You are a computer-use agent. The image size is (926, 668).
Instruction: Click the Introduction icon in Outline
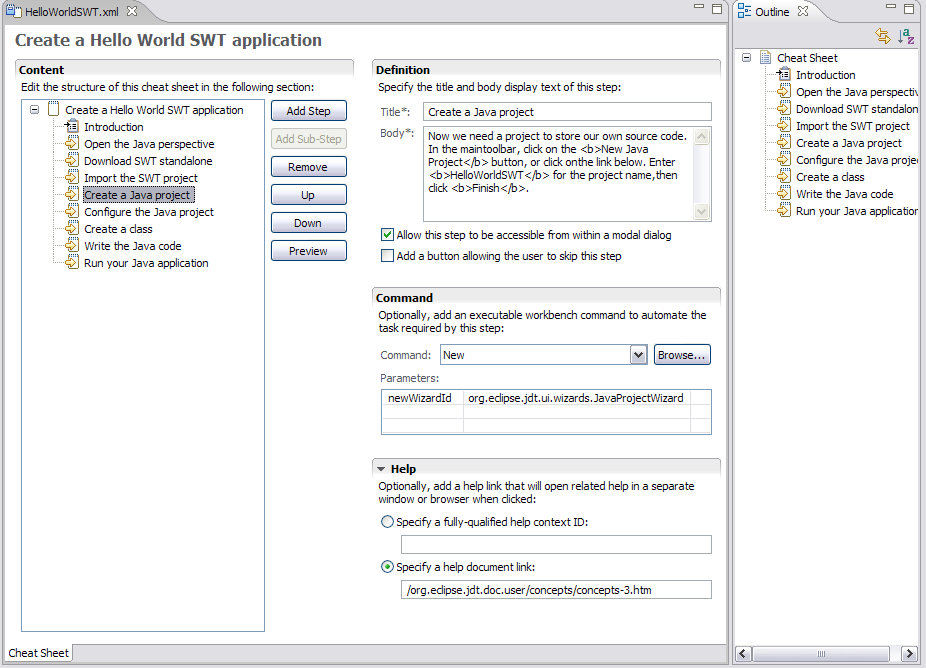(x=784, y=74)
